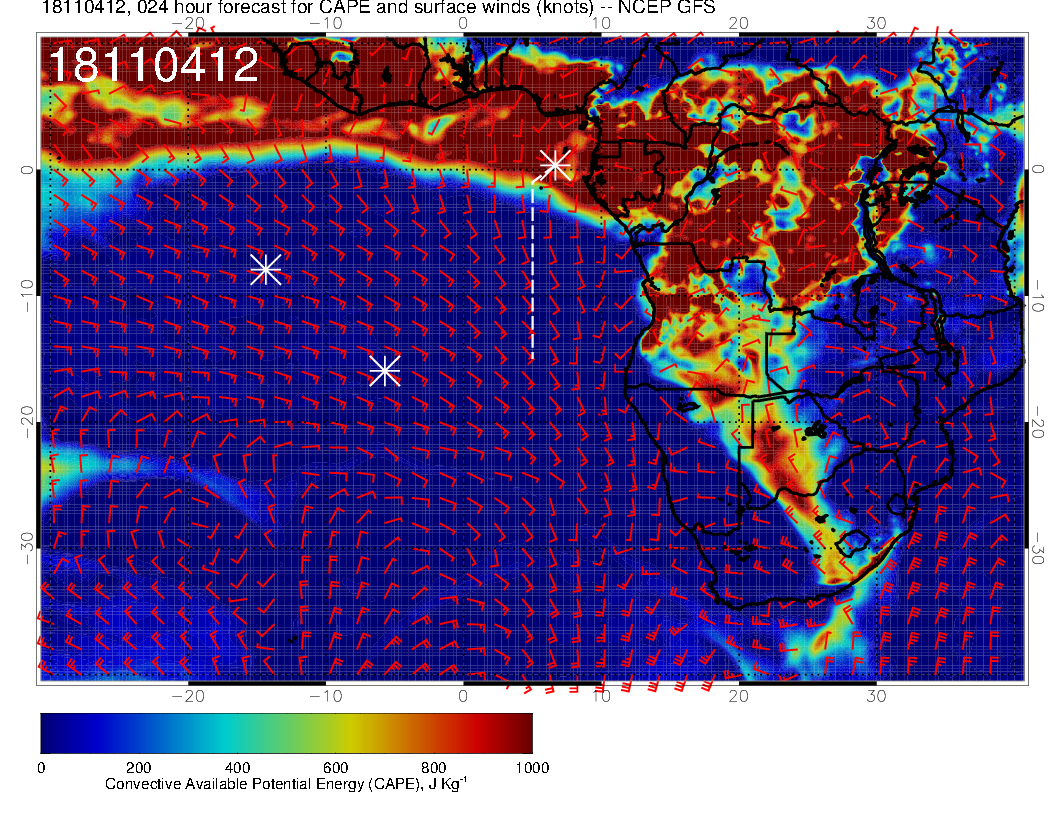Select the white asterisk marker near 8°S, 14°W
The height and width of the screenshot is (816, 1056).
tap(265, 269)
